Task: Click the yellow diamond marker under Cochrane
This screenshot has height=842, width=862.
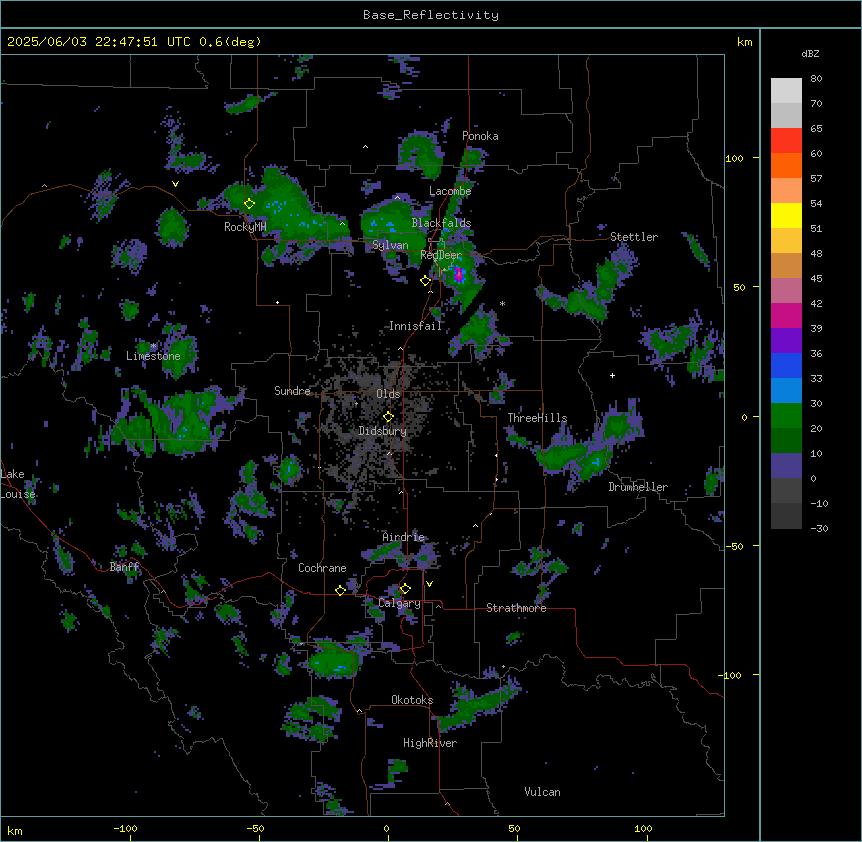Action: pos(340,590)
